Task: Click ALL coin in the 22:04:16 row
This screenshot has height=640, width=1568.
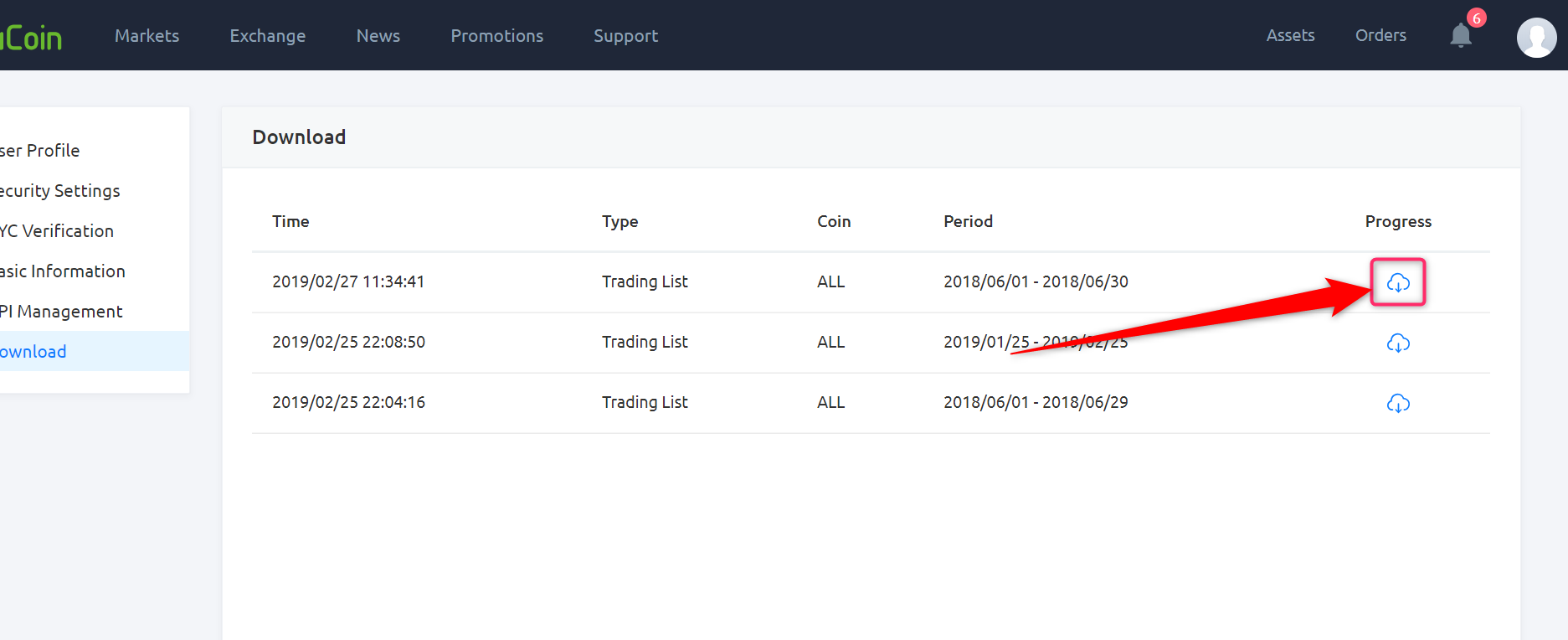Action: [831, 402]
